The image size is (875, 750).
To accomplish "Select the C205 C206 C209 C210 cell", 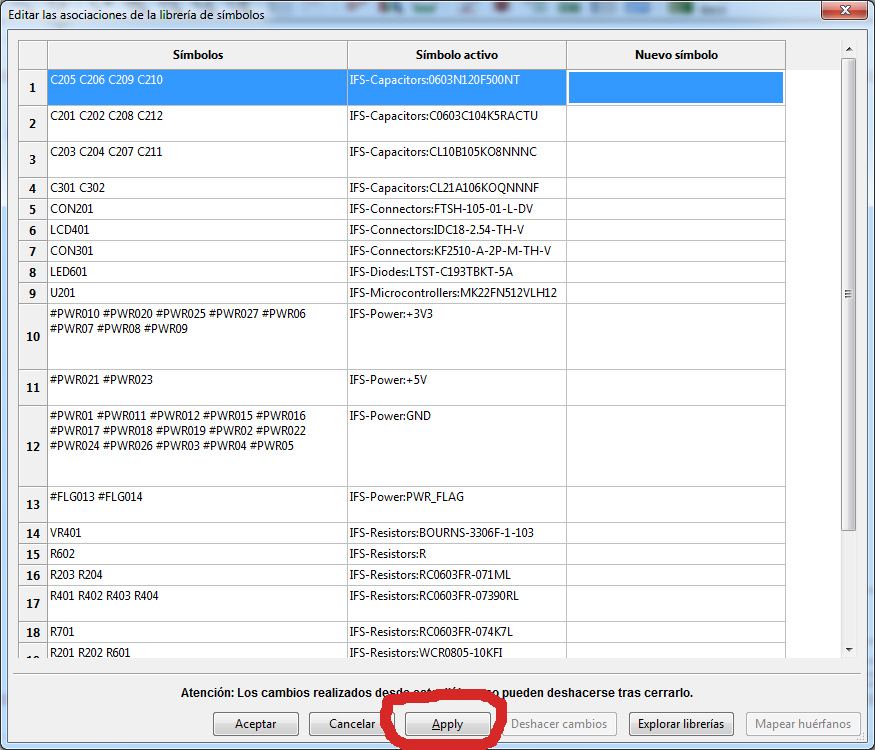I will (197, 88).
